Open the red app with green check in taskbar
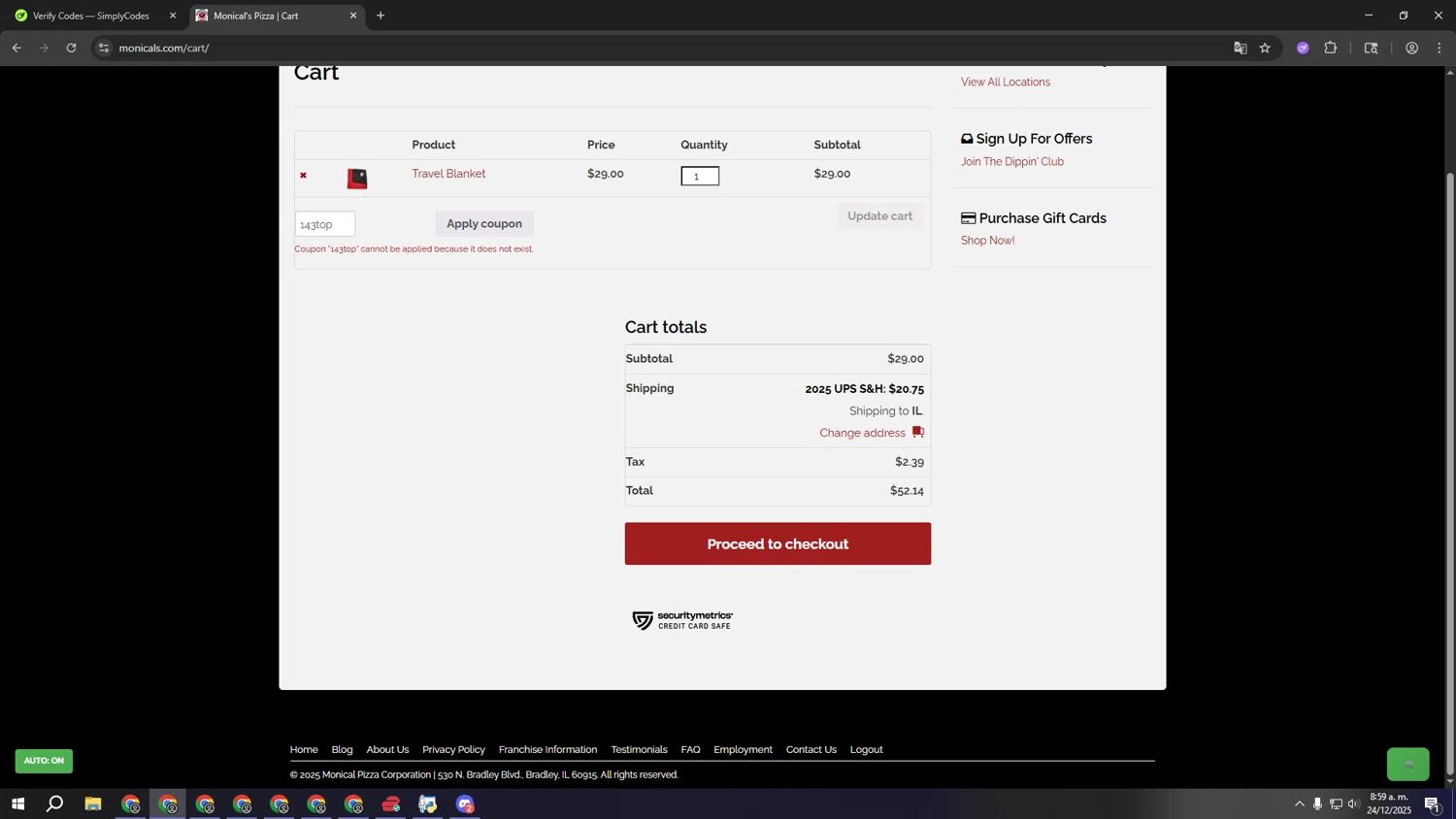Viewport: 1456px width, 819px height. [x=391, y=803]
